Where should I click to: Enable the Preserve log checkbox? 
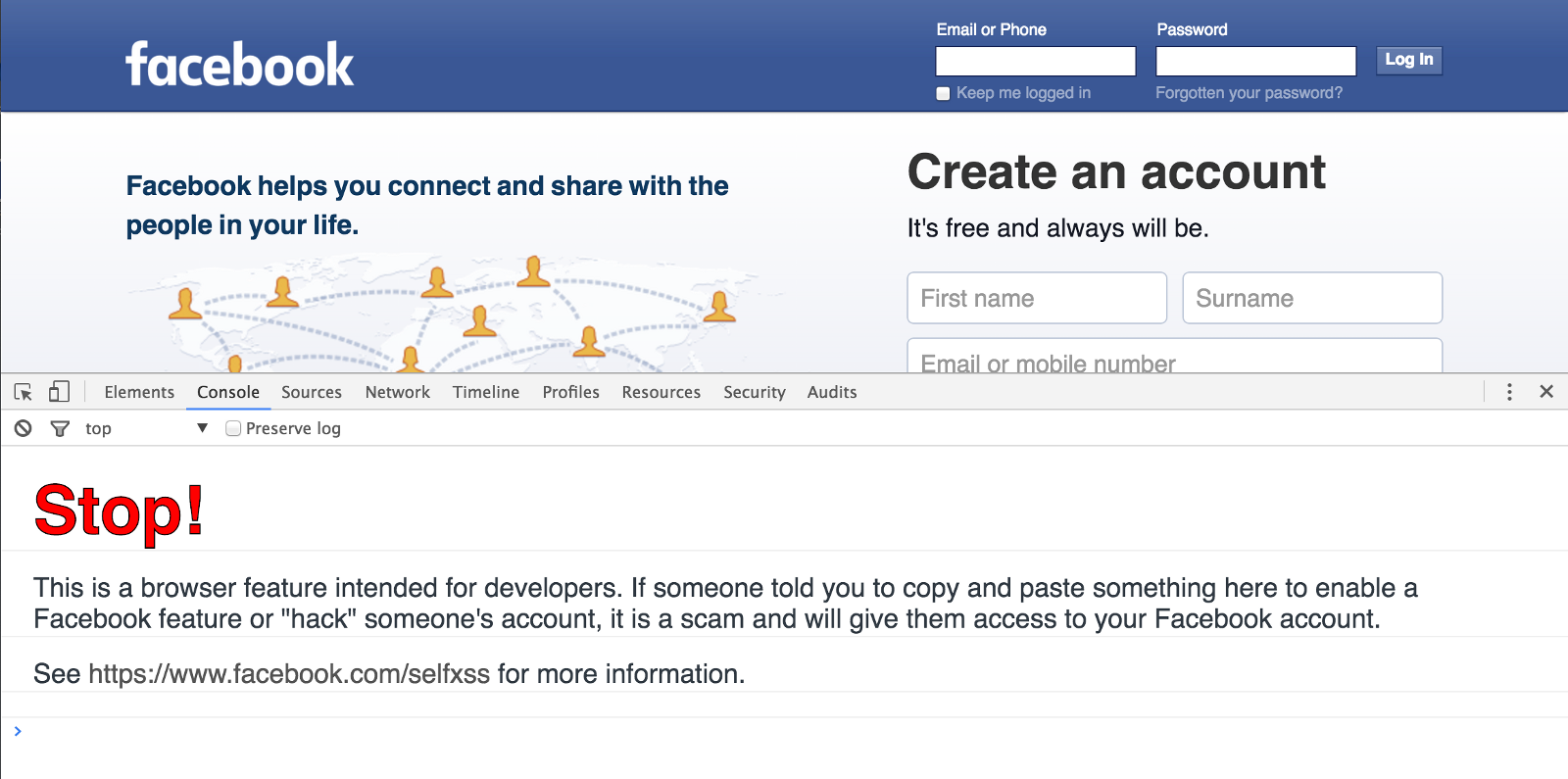click(233, 428)
